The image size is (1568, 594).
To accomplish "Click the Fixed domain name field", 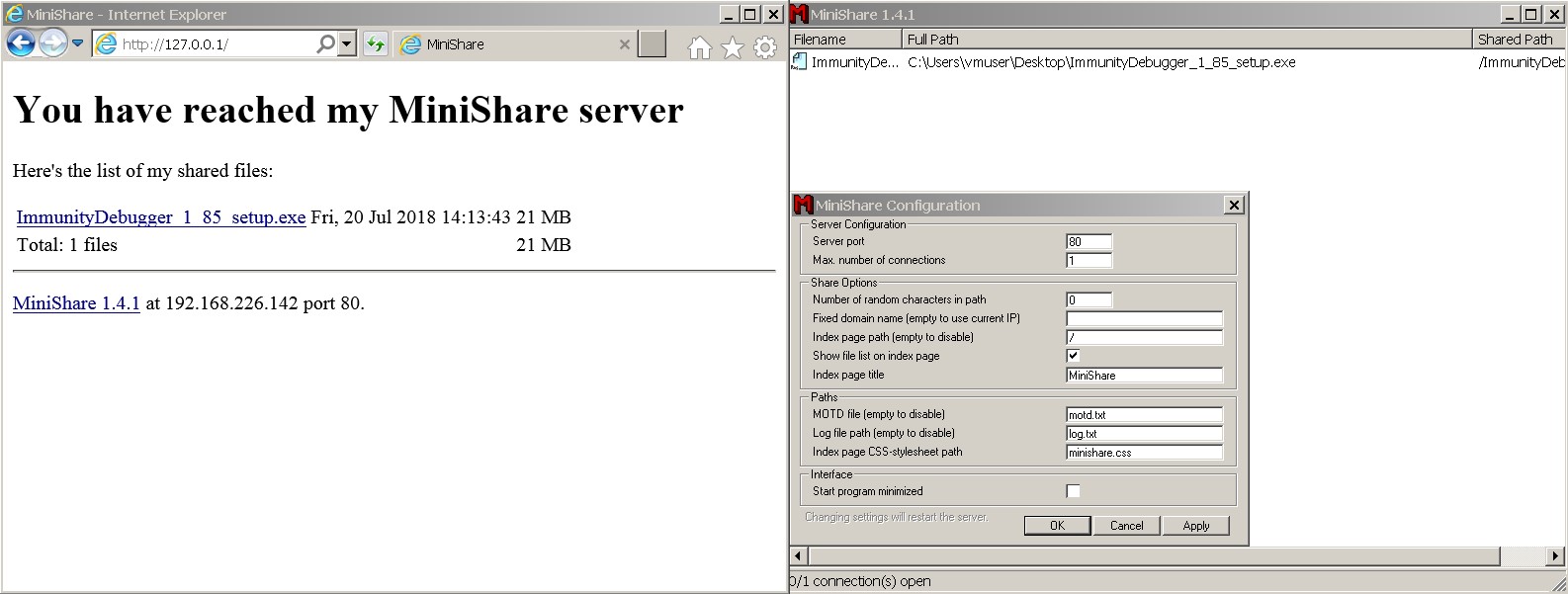I will 1144,319.
